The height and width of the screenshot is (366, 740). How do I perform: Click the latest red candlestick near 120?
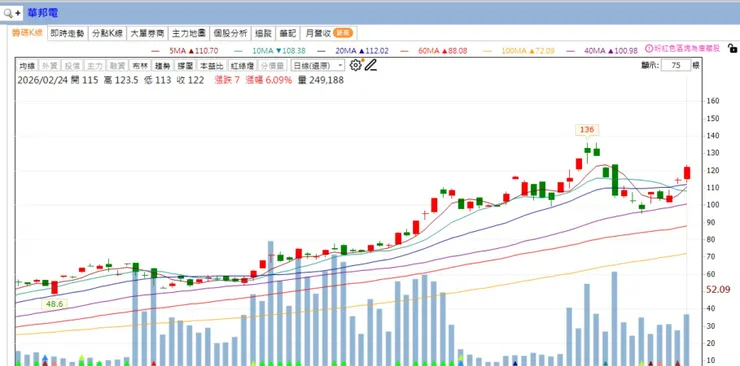pyautogui.click(x=687, y=173)
